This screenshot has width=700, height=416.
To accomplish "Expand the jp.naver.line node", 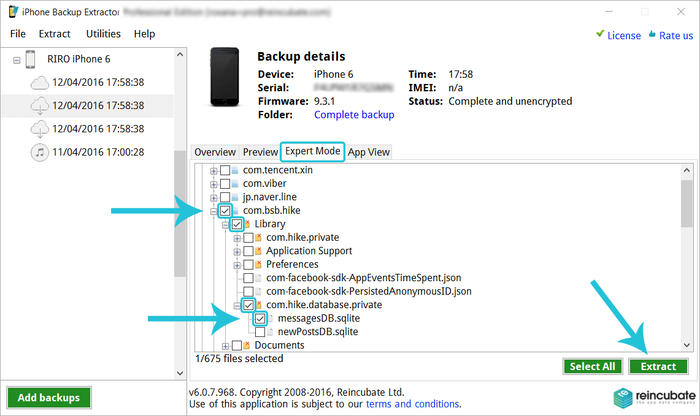I will pyautogui.click(x=214, y=198).
